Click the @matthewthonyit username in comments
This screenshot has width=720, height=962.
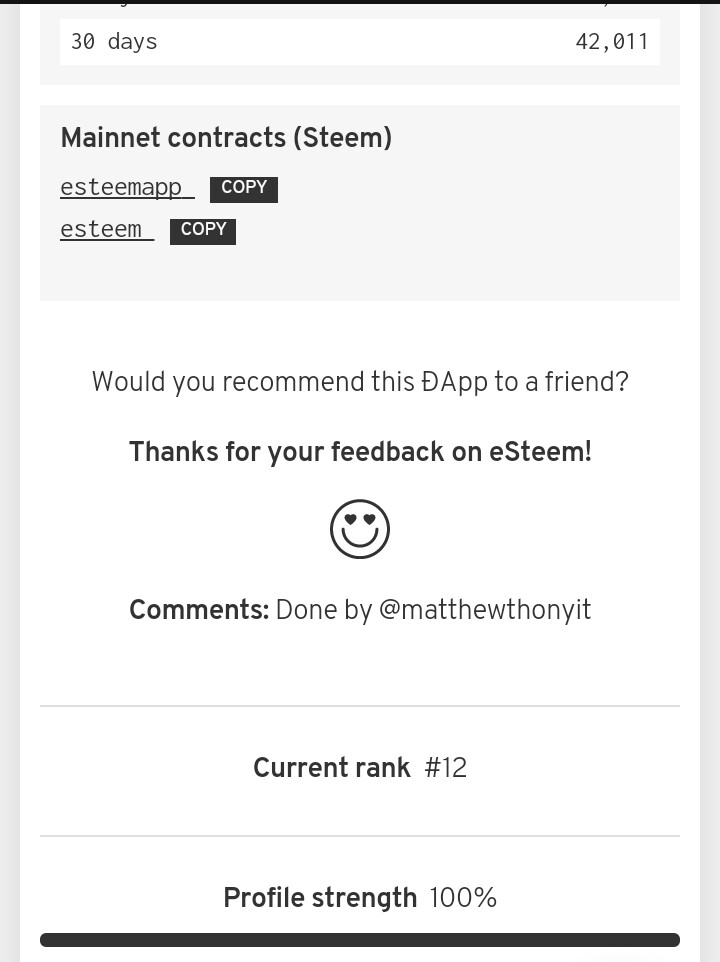[x=484, y=610]
